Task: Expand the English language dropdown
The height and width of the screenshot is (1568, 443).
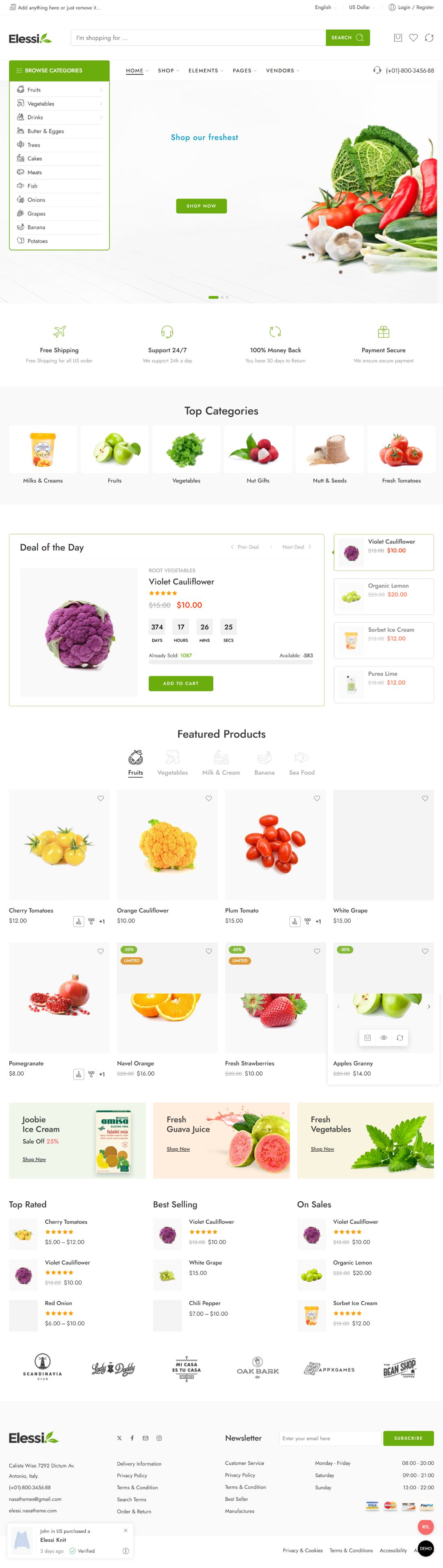Action: click(x=326, y=7)
